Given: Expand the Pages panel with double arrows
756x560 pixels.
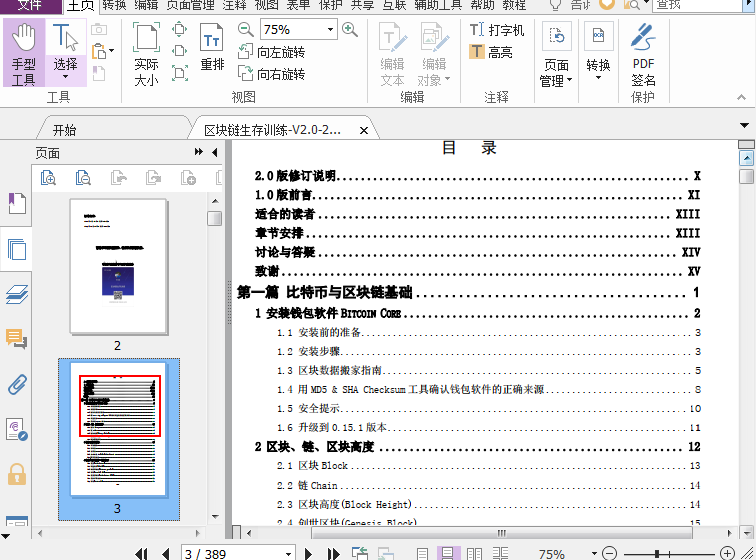Looking at the screenshot, I should [199, 152].
